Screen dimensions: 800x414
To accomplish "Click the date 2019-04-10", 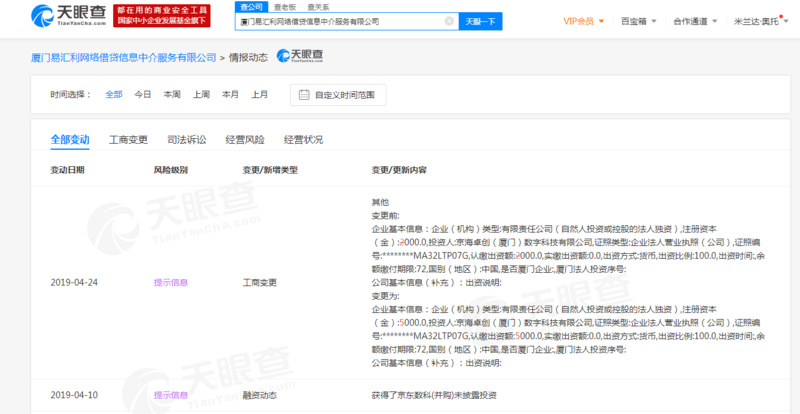I will (x=73, y=395).
